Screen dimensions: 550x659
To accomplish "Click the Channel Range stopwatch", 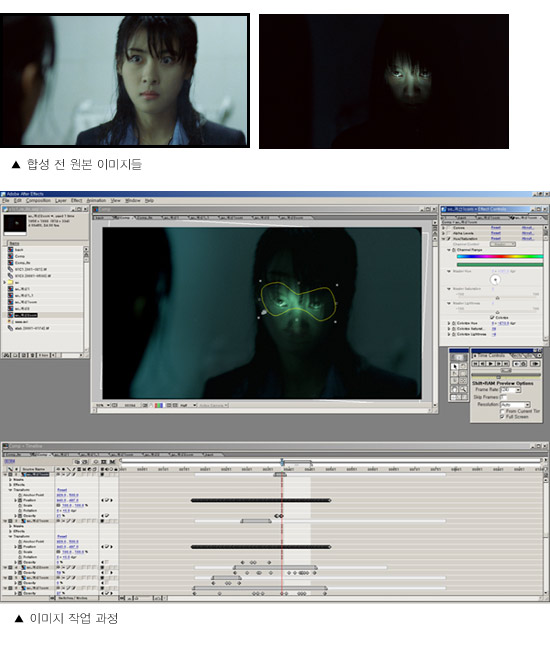I will pyautogui.click(x=454, y=250).
